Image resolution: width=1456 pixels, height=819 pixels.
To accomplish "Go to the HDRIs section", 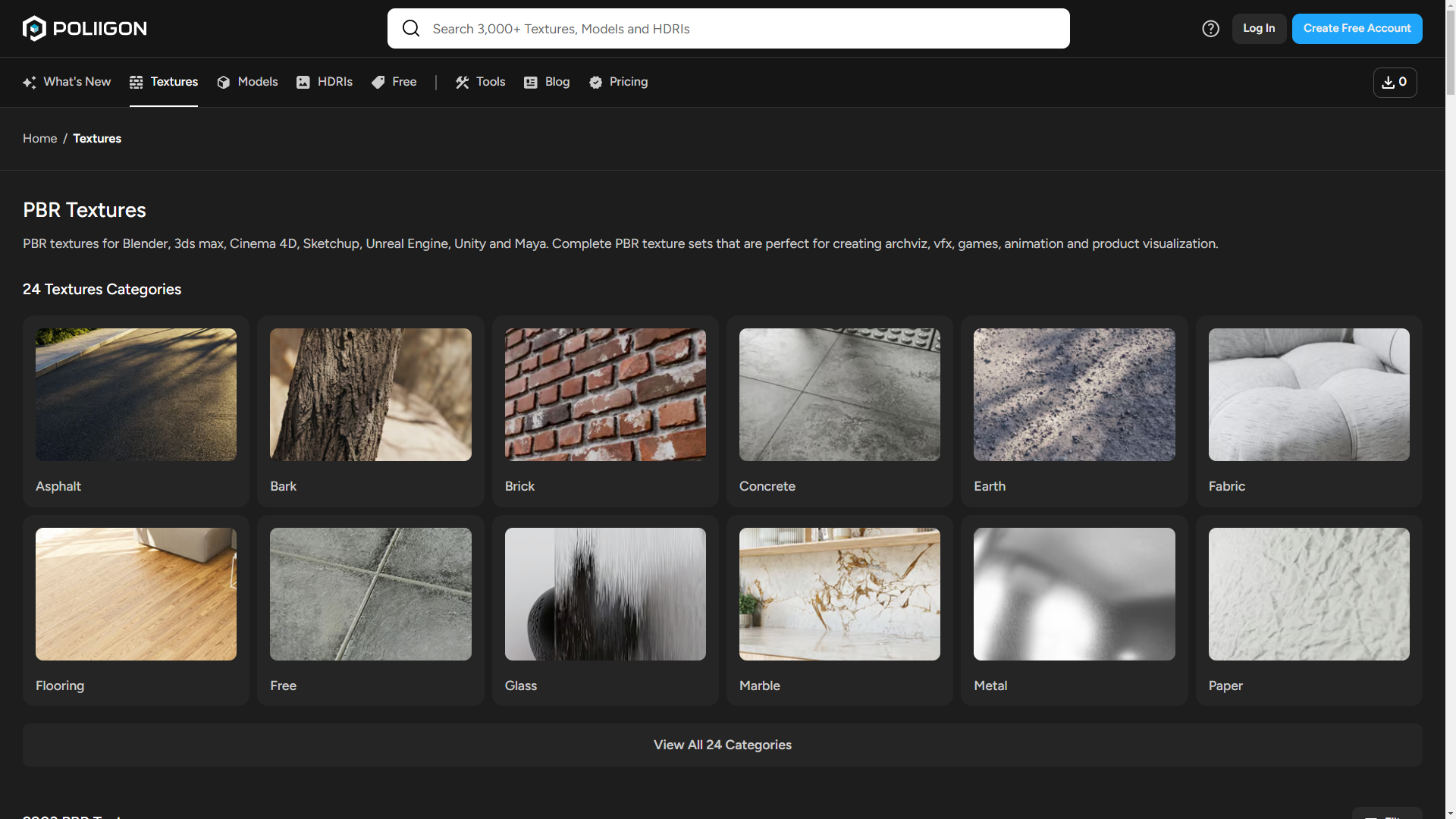I will pyautogui.click(x=325, y=82).
